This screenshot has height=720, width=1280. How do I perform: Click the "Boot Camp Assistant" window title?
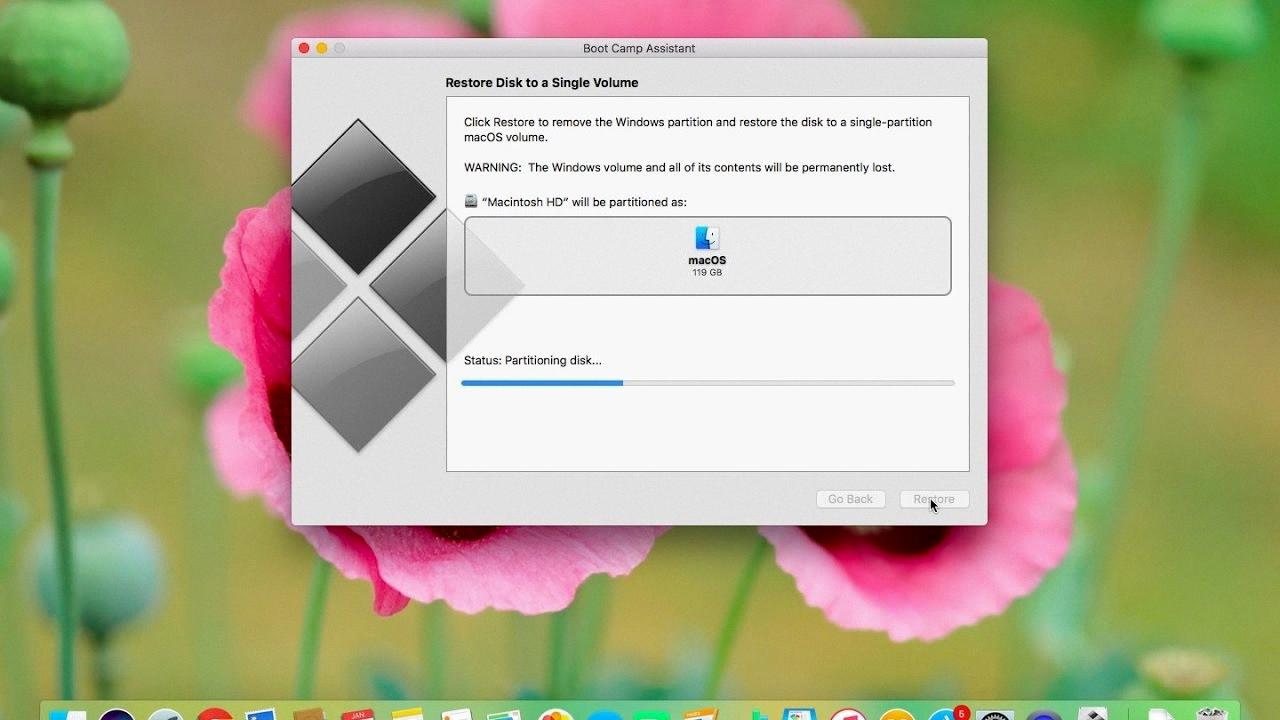[639, 48]
